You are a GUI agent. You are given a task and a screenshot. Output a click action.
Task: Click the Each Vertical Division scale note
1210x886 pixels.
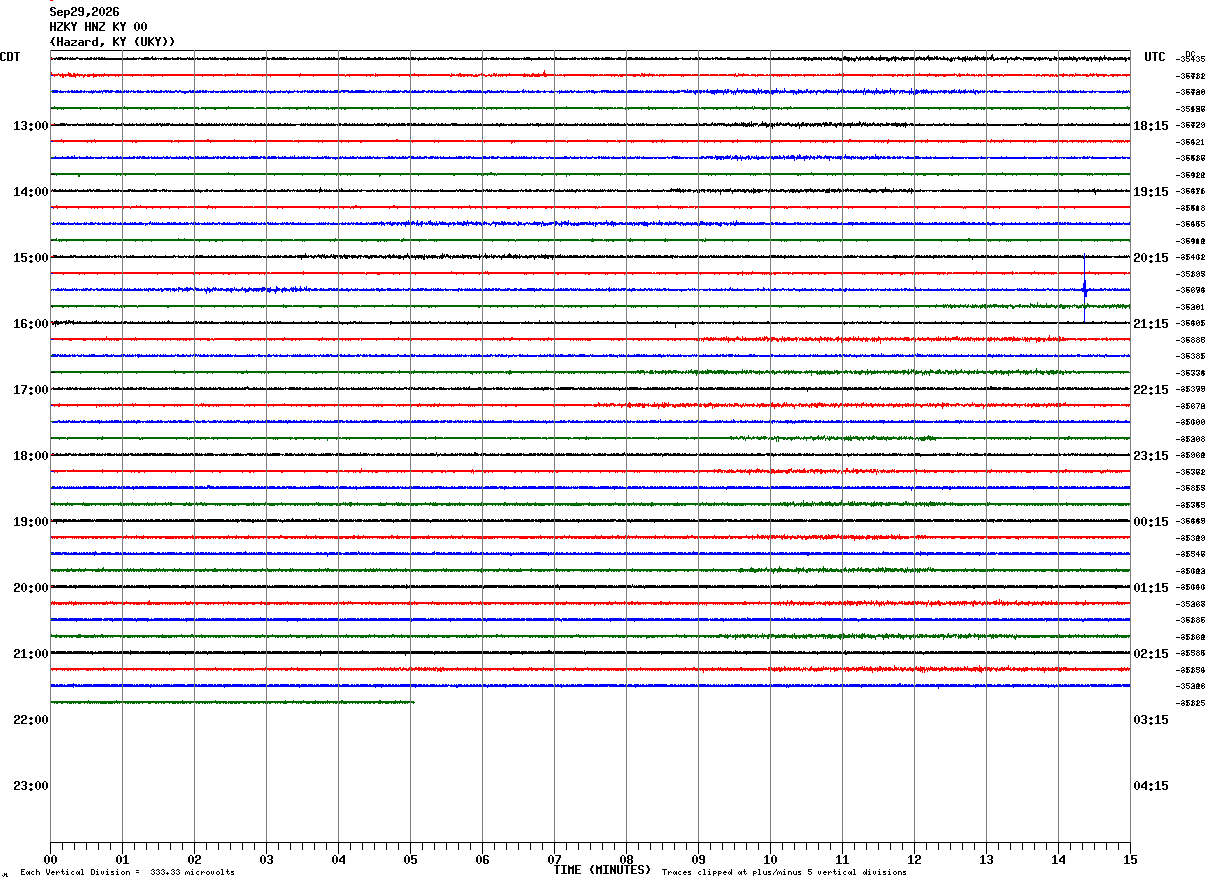tap(127, 873)
